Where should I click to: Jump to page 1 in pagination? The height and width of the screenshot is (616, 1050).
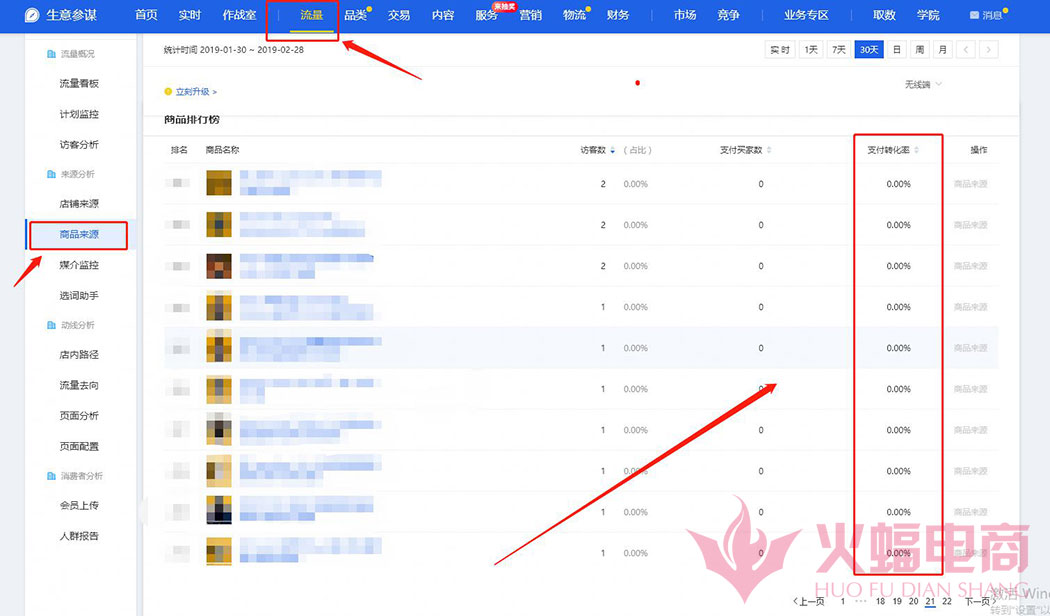[843, 601]
